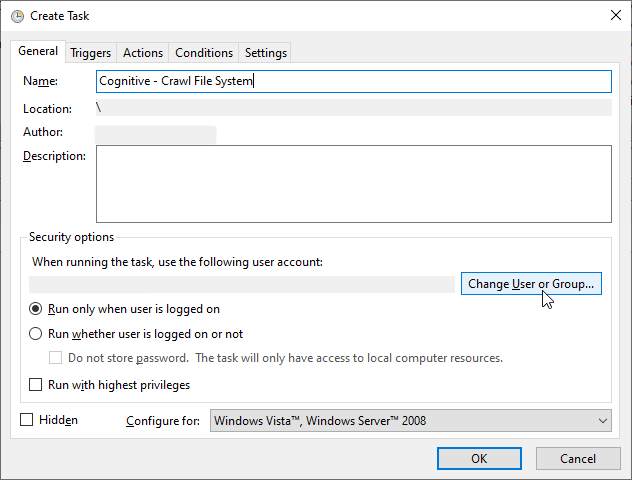Image resolution: width=632 pixels, height=480 pixels.
Task: Focus the Description text area
Action: (353, 183)
